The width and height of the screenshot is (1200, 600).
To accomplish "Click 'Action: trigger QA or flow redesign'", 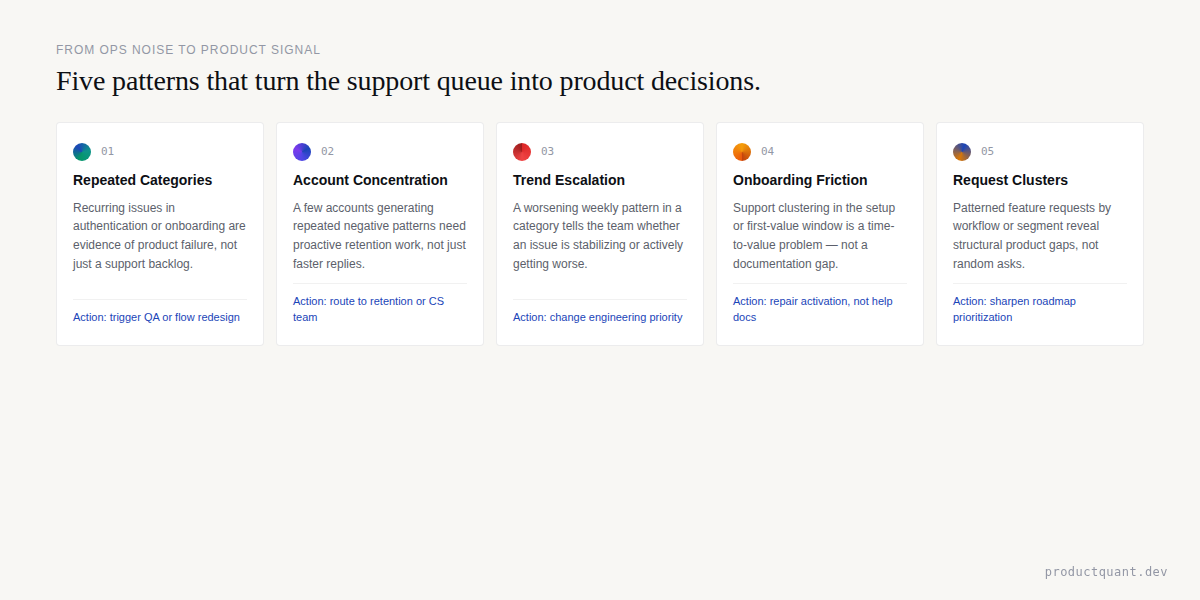I will pos(156,317).
